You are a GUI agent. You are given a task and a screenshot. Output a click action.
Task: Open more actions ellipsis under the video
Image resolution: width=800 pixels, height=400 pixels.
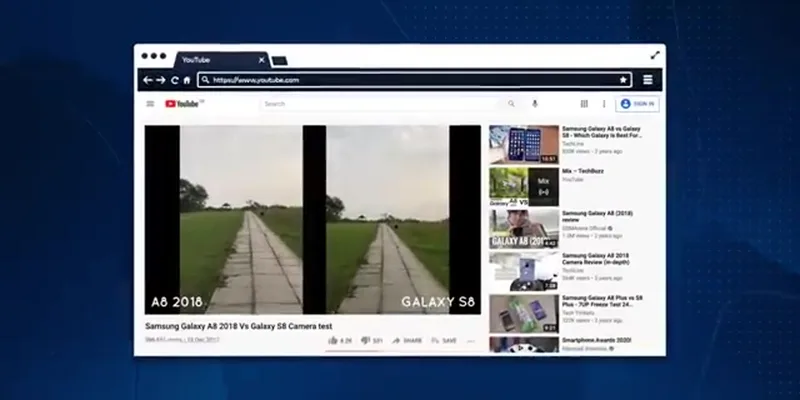coord(470,341)
